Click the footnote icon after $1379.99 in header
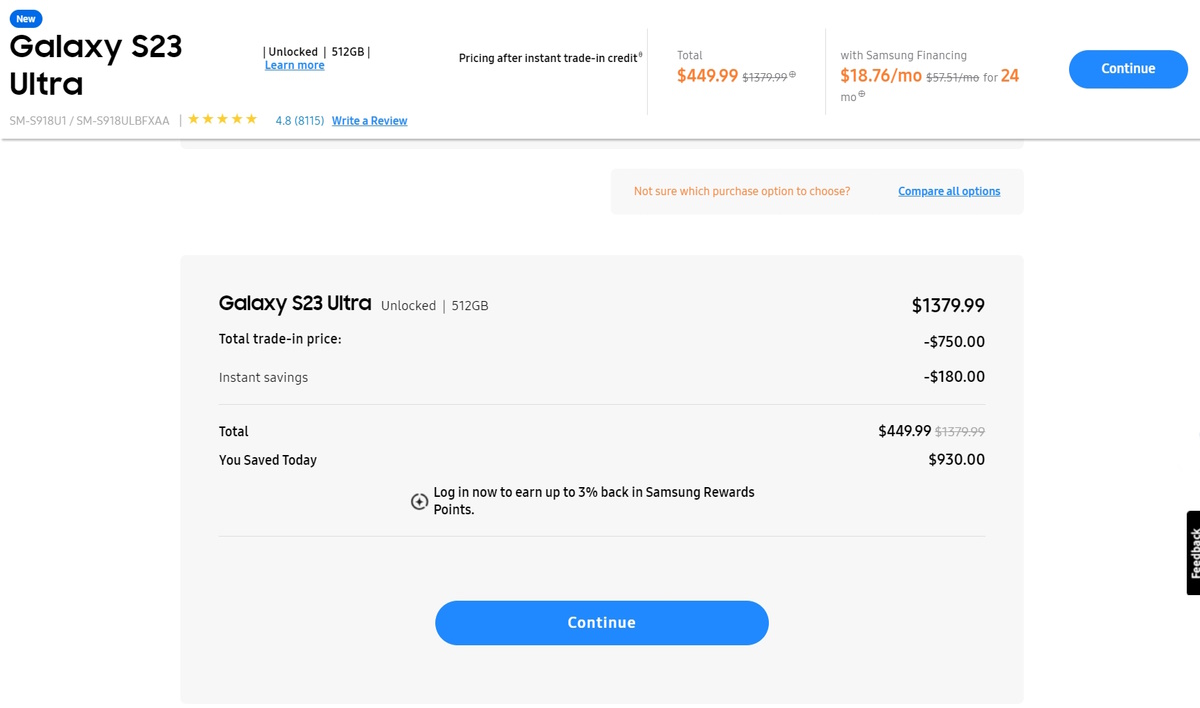Viewport: 1200px width, 708px height. (793, 75)
